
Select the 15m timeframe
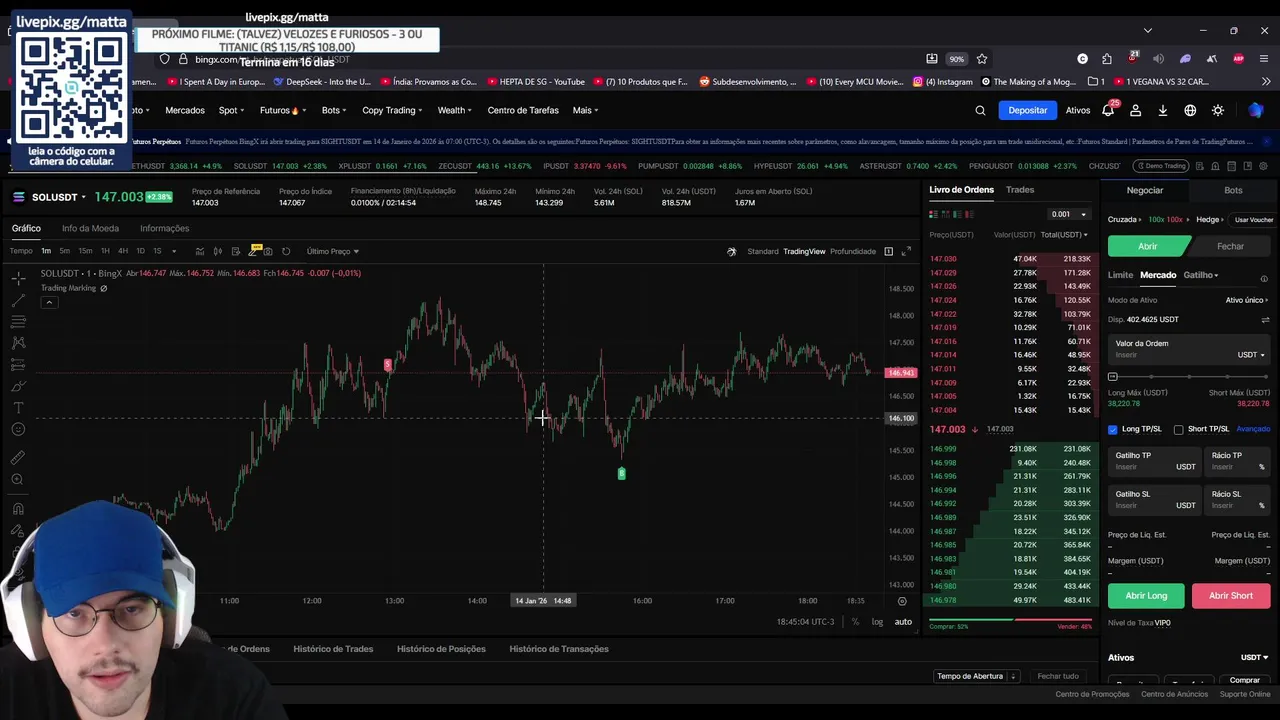point(85,251)
